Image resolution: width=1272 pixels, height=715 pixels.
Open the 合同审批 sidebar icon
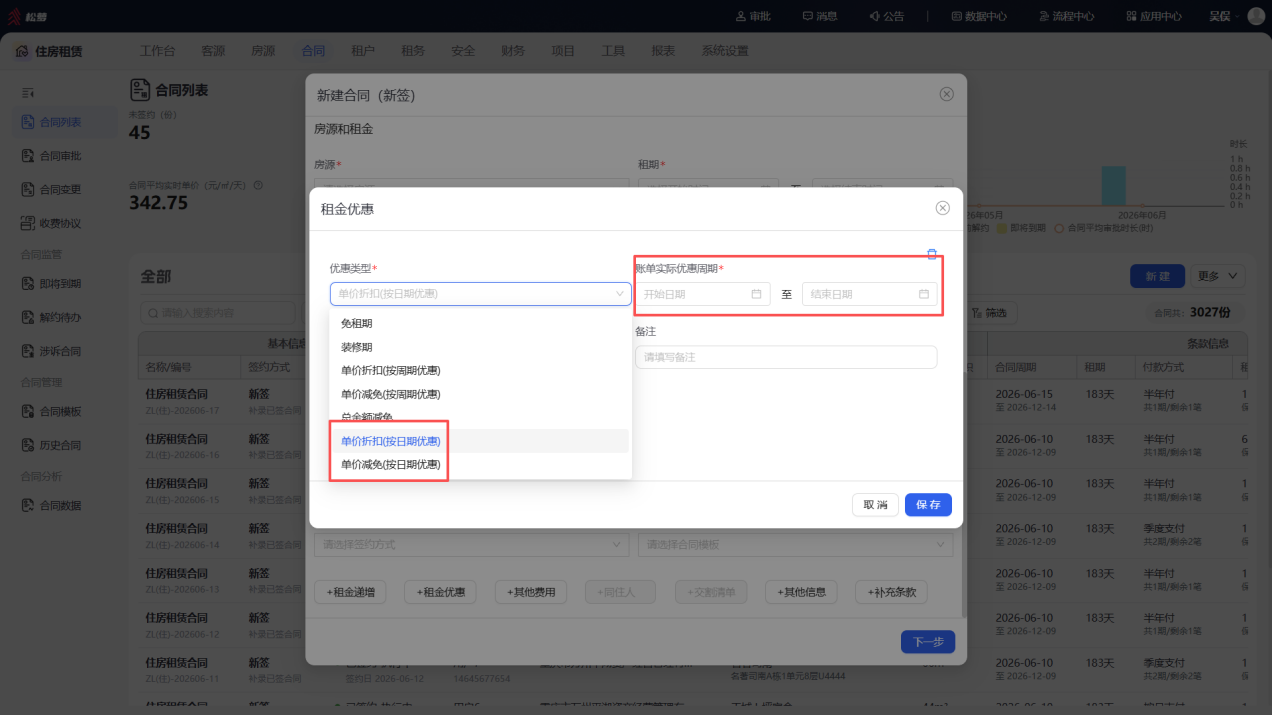tap(28, 156)
